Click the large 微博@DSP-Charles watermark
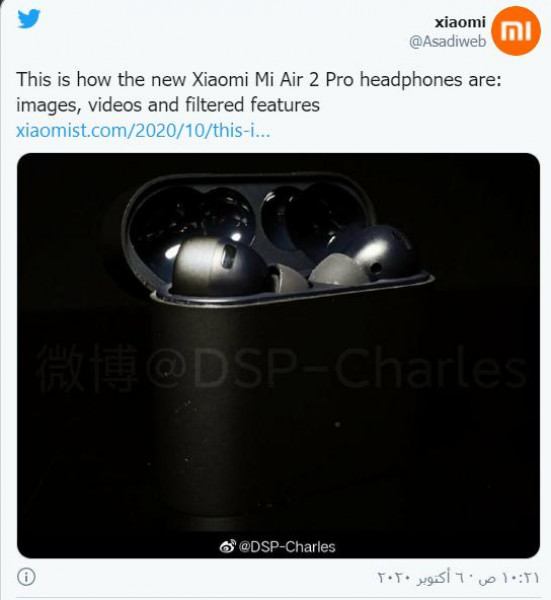This screenshot has width=551, height=600. point(281,368)
